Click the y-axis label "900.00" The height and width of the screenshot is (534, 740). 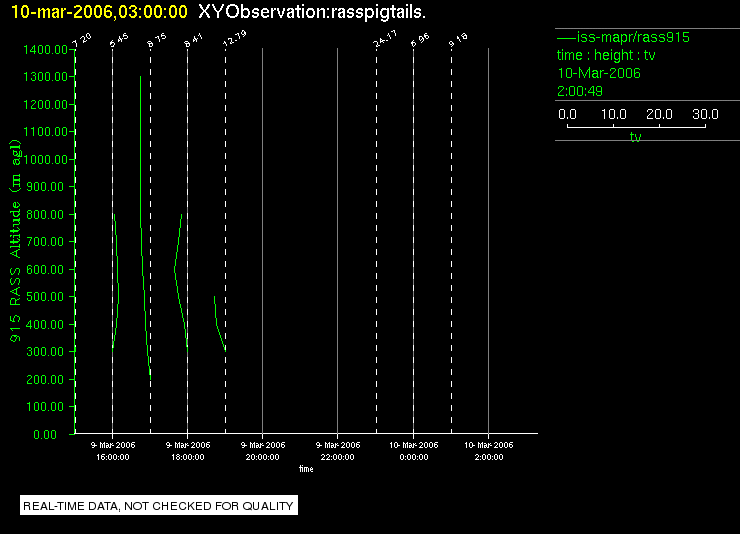45,187
